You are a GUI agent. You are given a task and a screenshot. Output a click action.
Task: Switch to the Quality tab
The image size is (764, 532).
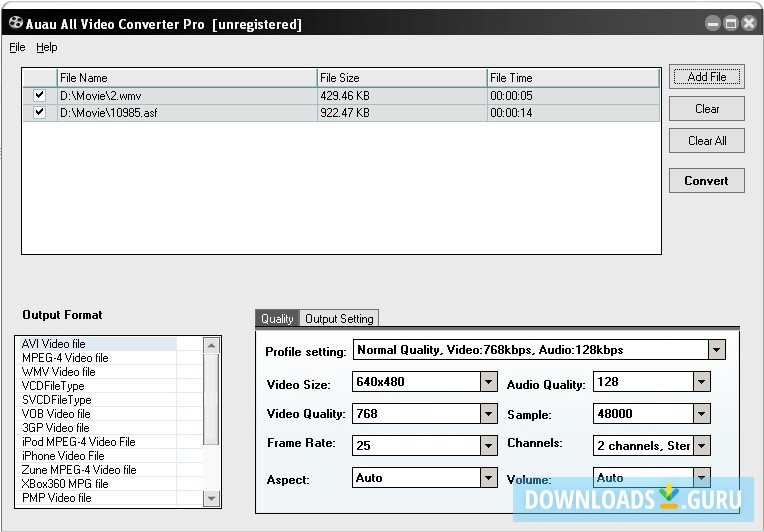click(x=277, y=319)
